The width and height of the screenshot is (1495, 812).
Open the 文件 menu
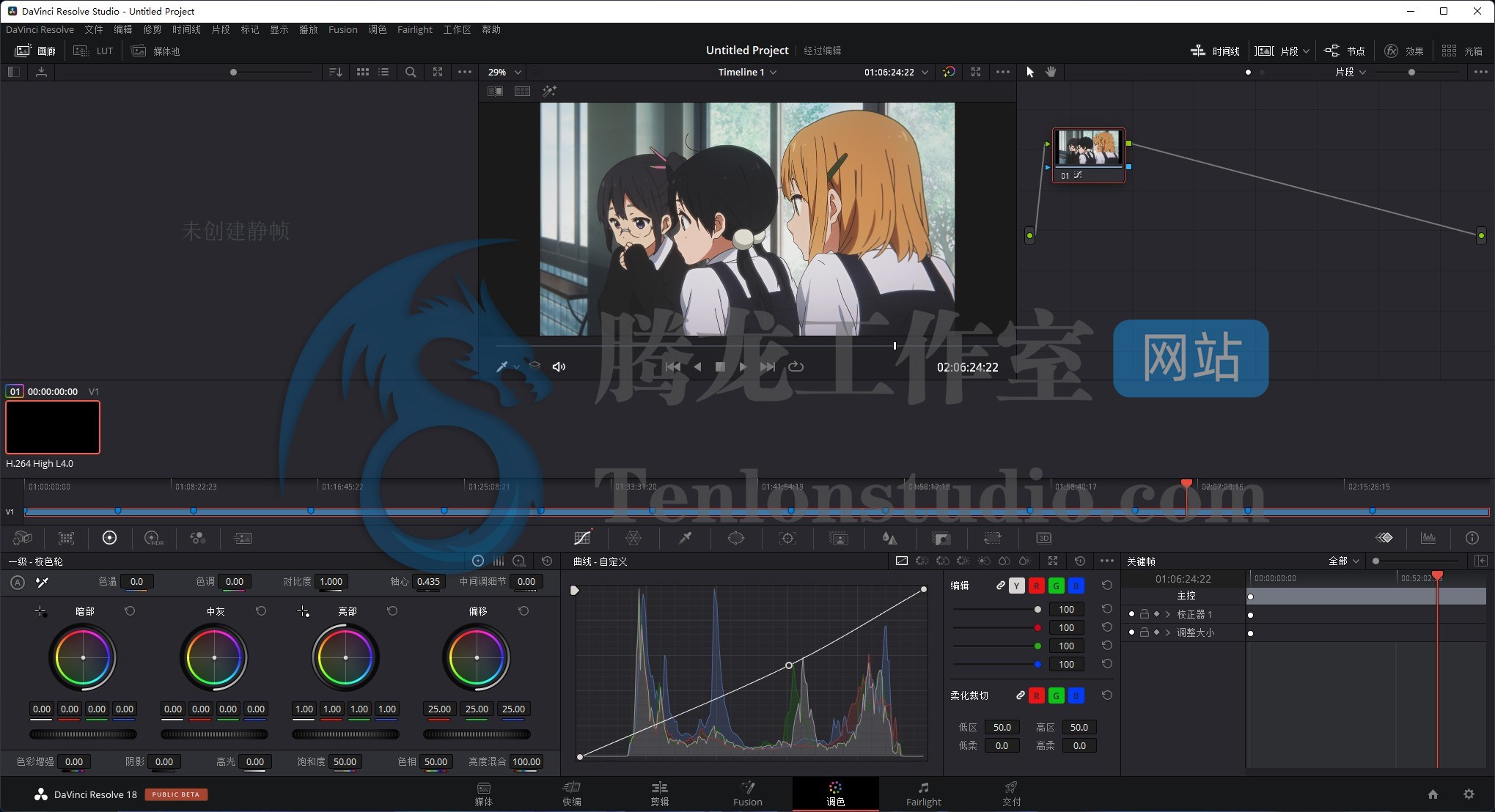point(94,29)
